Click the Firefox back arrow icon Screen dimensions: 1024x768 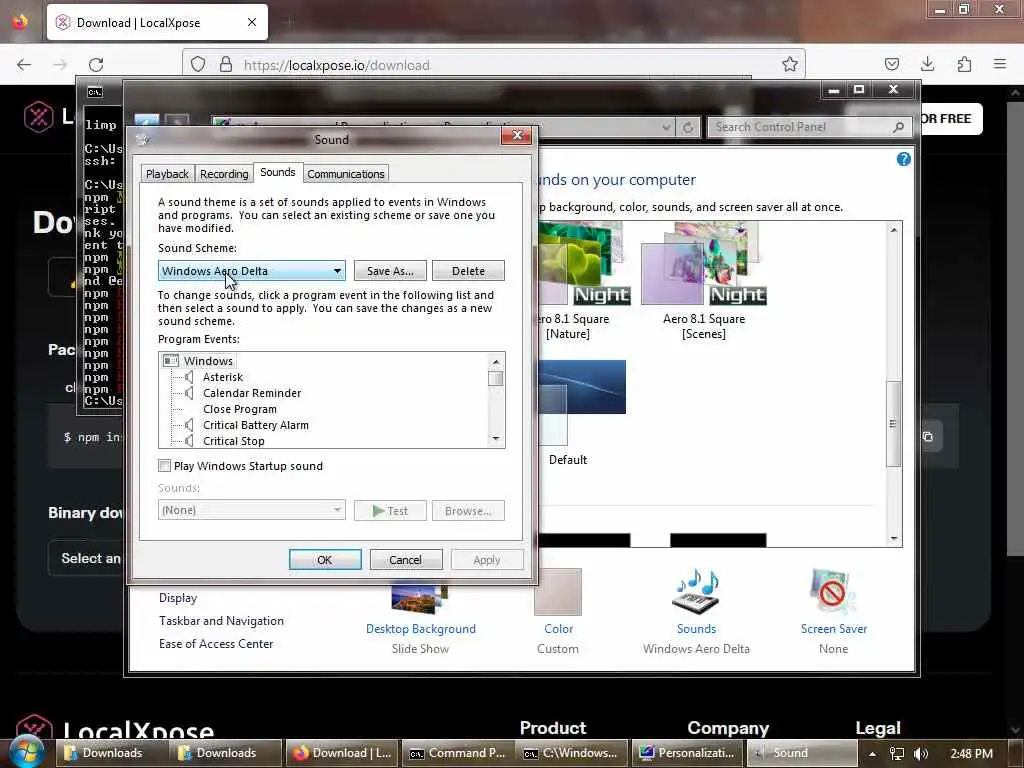click(24, 65)
